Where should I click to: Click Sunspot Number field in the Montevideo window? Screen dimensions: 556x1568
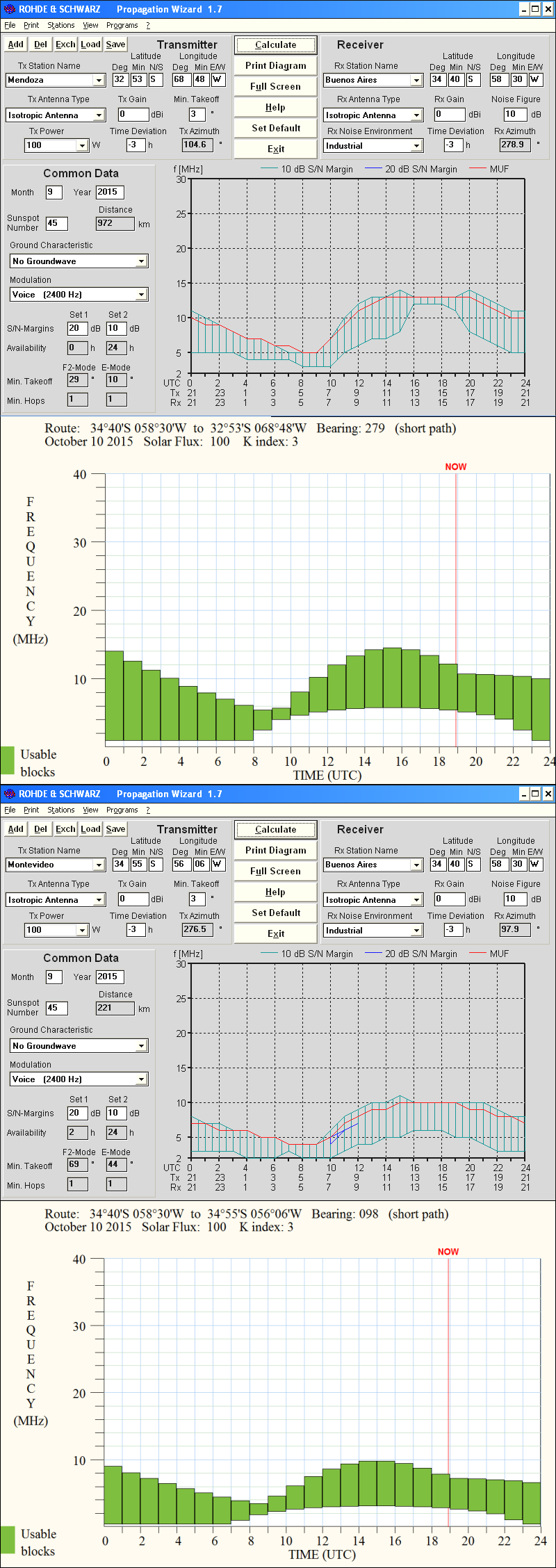click(x=57, y=1008)
